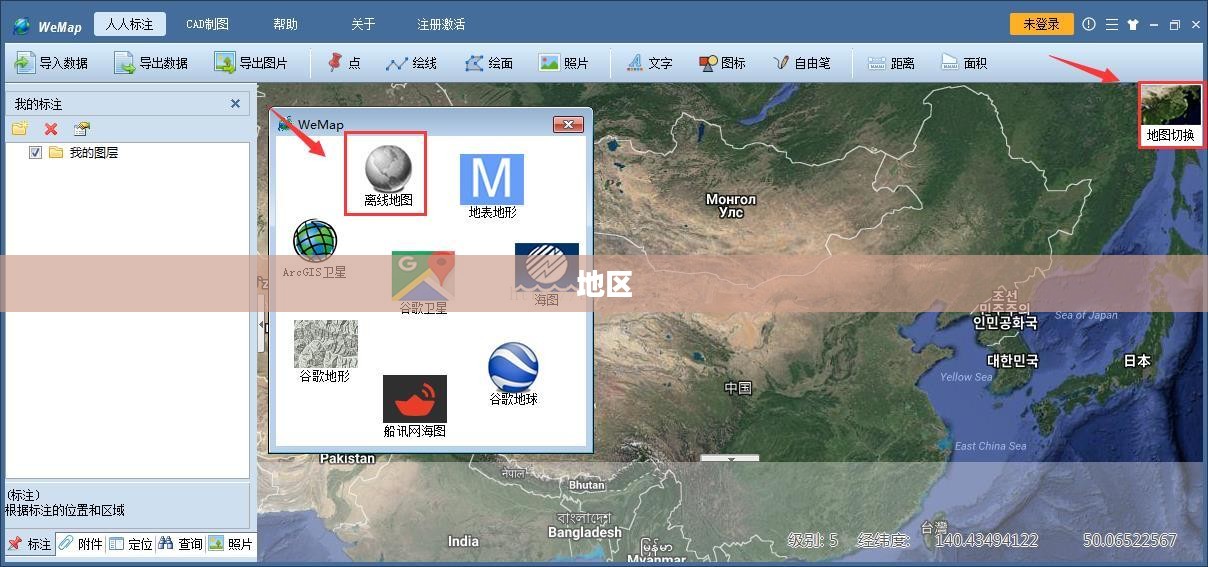
Task: Open the 注册激活 menu
Action: click(441, 24)
